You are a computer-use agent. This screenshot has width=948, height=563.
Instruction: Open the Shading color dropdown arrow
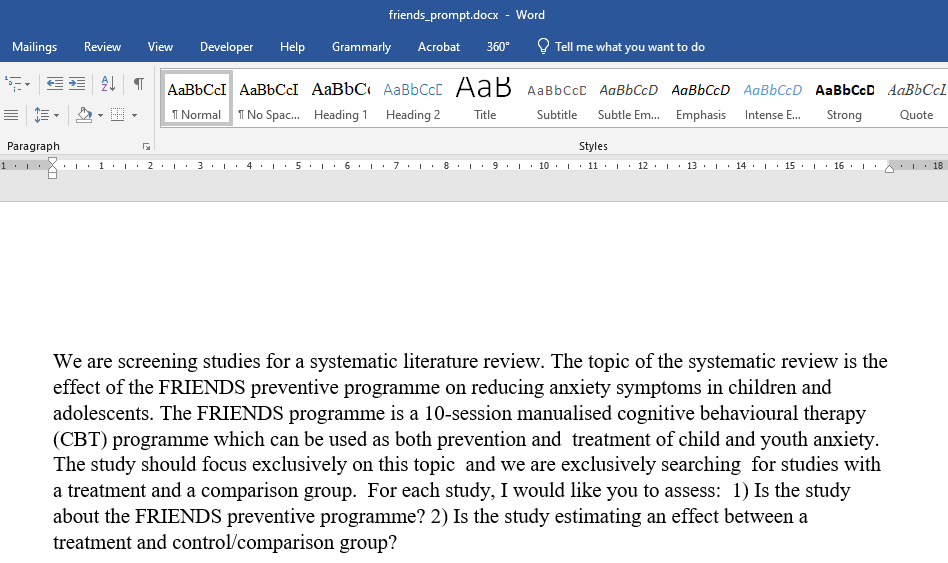(100, 115)
